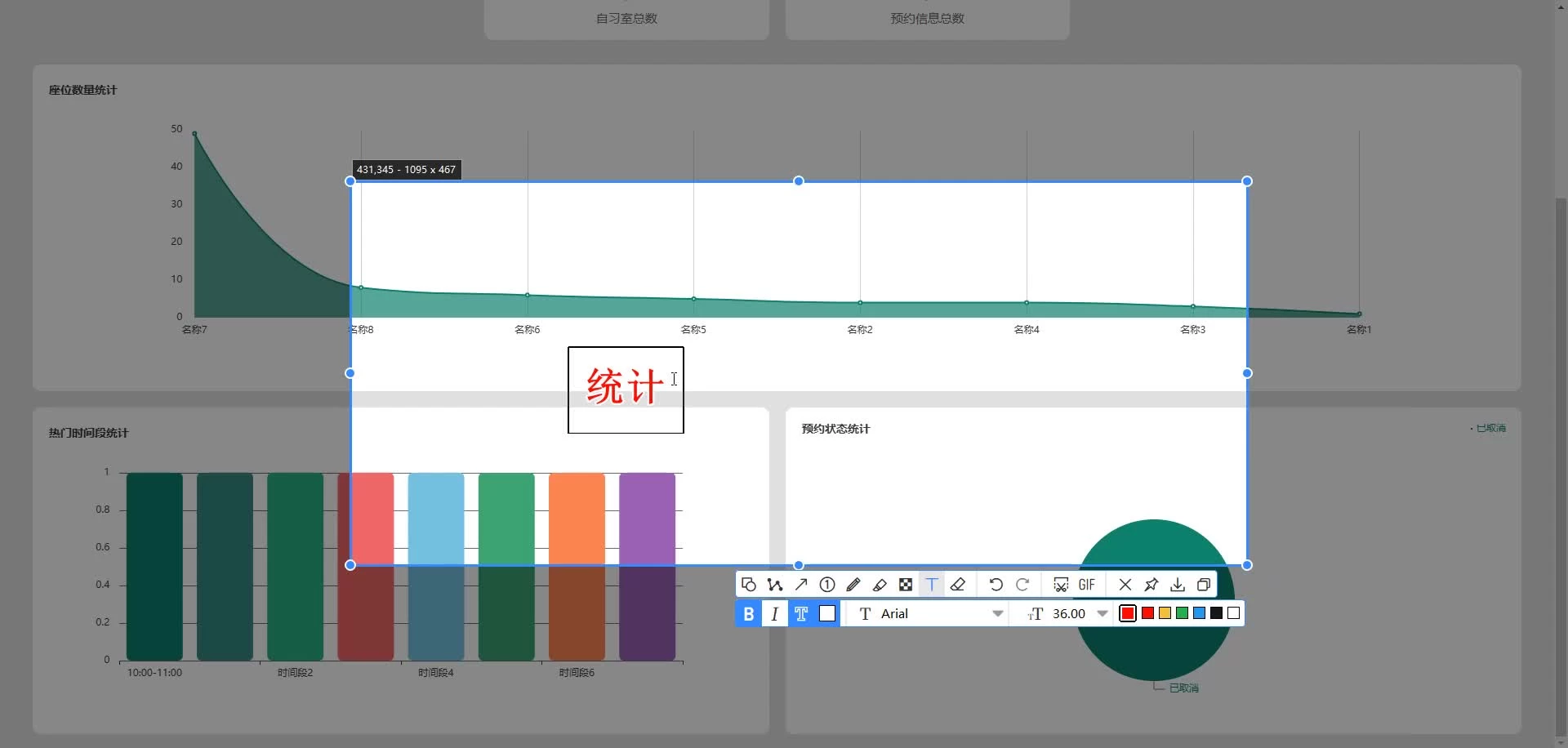Start GIF recording

click(1087, 585)
